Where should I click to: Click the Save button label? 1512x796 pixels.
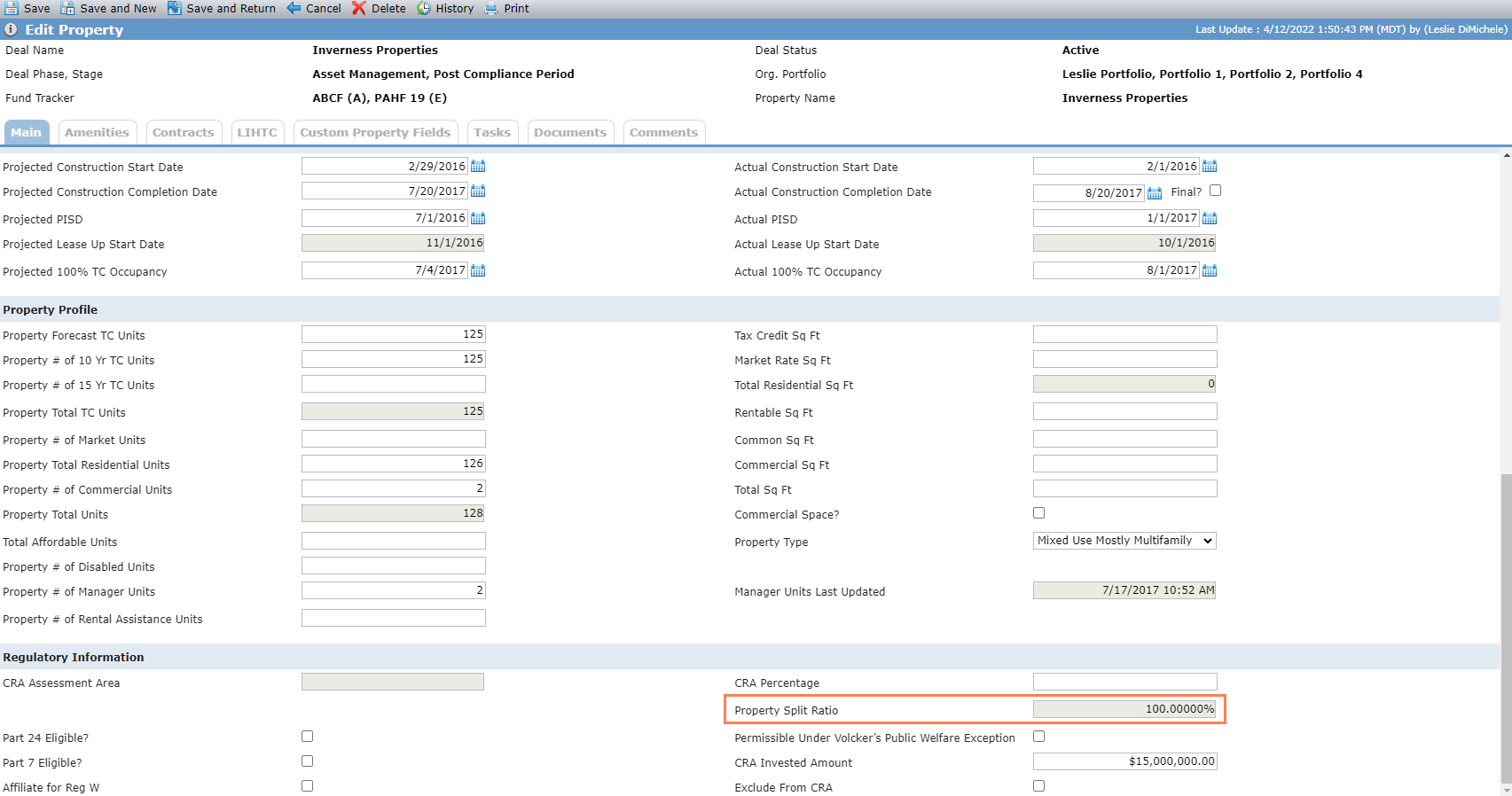click(37, 8)
